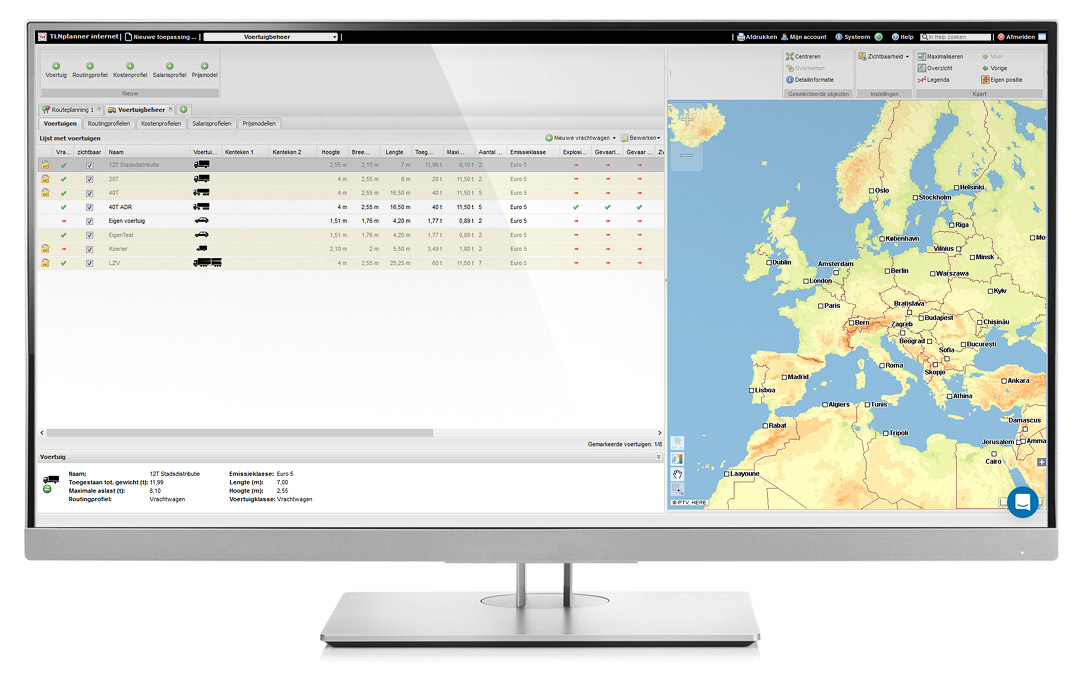The width and height of the screenshot is (1083, 683).
Task: Open the Bewerken dropdown menu
Action: click(640, 138)
